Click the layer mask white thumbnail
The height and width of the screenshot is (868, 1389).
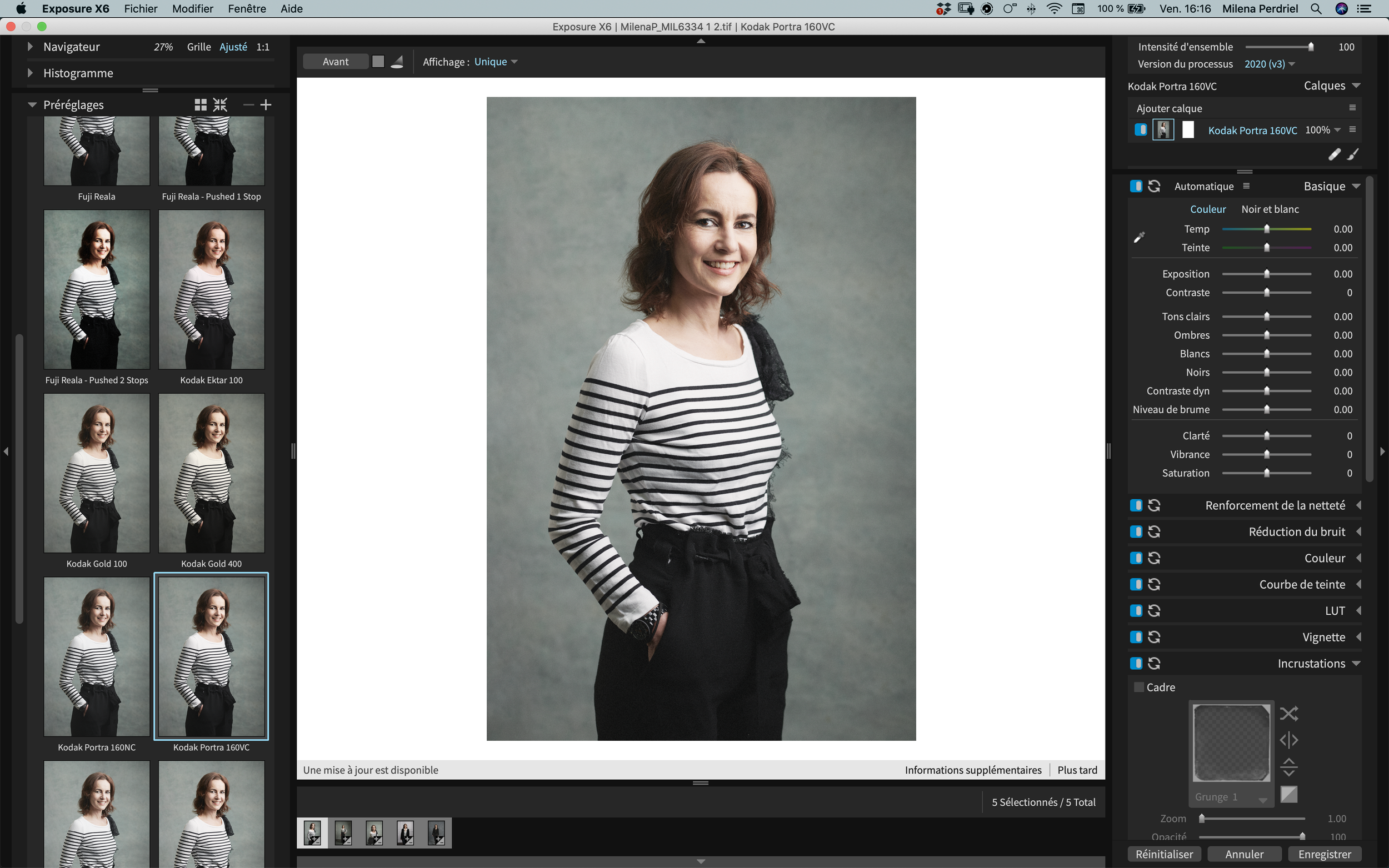(x=1188, y=130)
